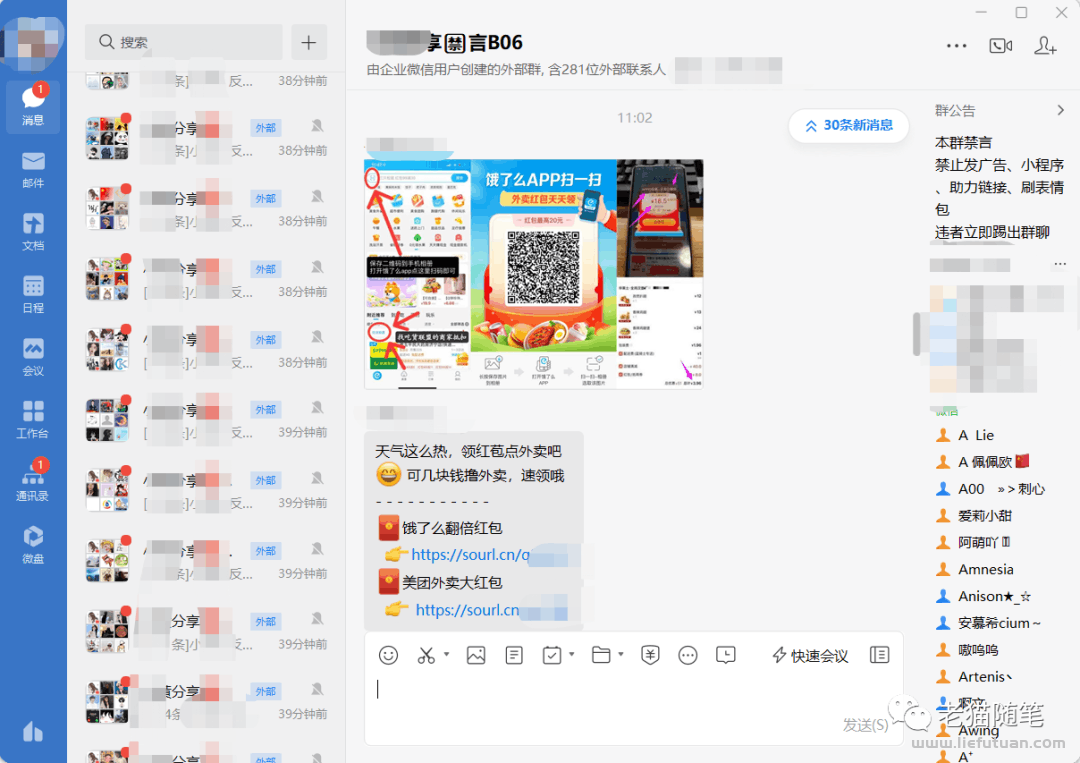The image size is (1080, 763).
Task: Open the 消息 messages tab
Action: pyautogui.click(x=32, y=106)
